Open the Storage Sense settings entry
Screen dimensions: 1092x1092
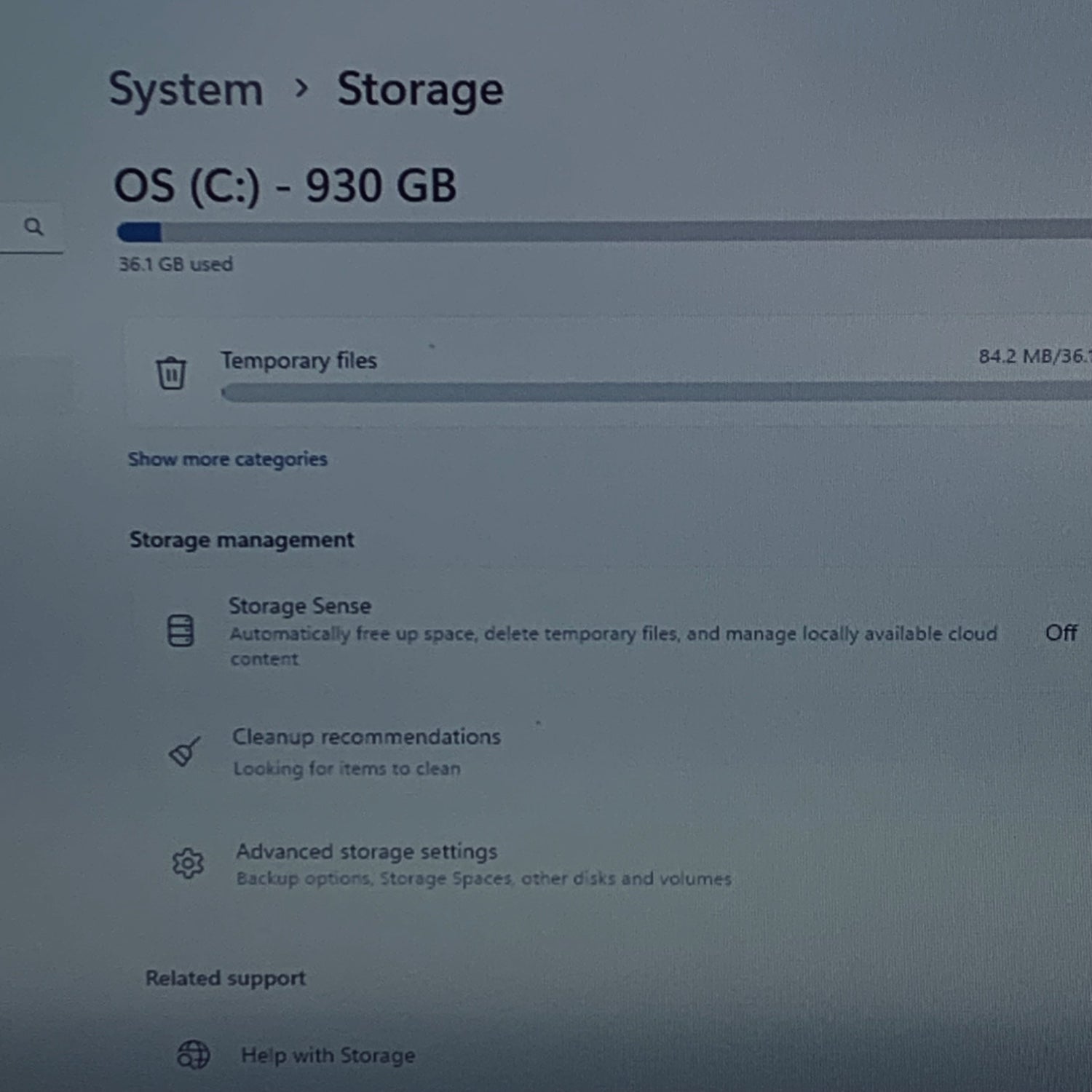(300, 606)
